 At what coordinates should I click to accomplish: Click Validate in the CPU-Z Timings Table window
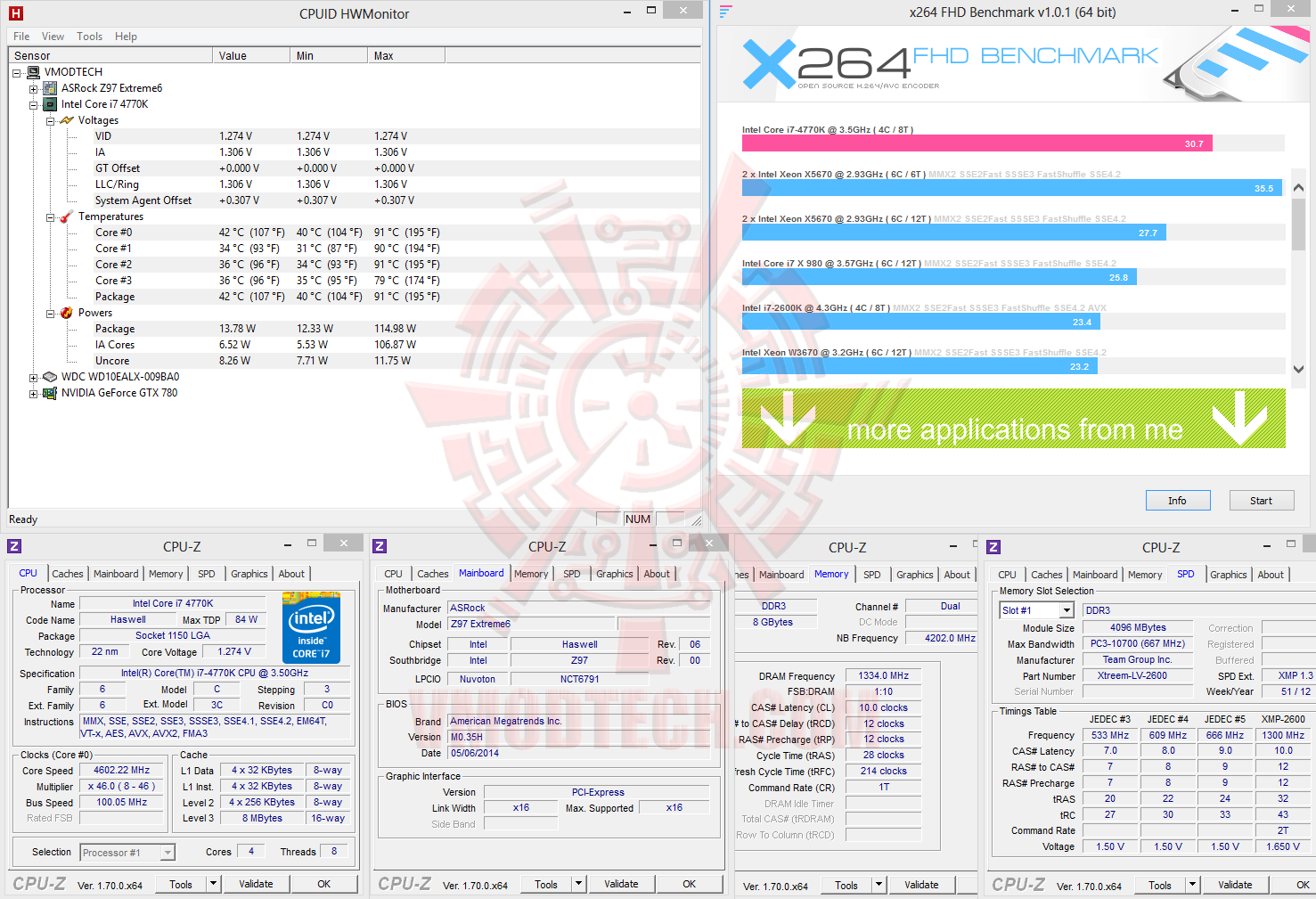[x=1235, y=885]
